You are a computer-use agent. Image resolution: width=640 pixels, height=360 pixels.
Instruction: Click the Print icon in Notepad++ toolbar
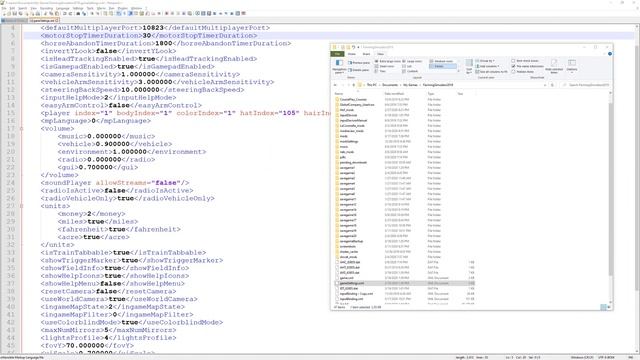pos(38,13)
